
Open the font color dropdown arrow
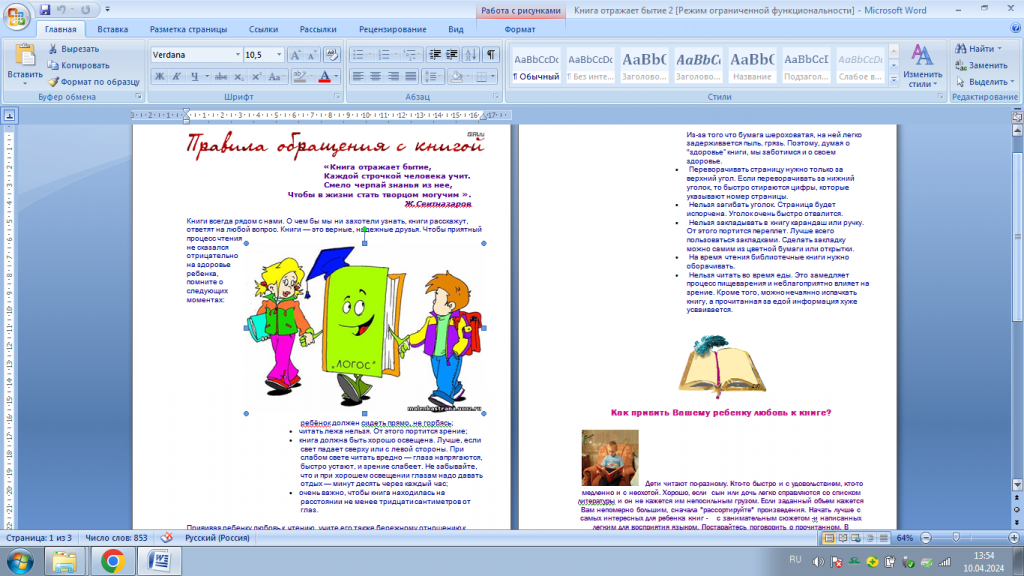point(336,77)
